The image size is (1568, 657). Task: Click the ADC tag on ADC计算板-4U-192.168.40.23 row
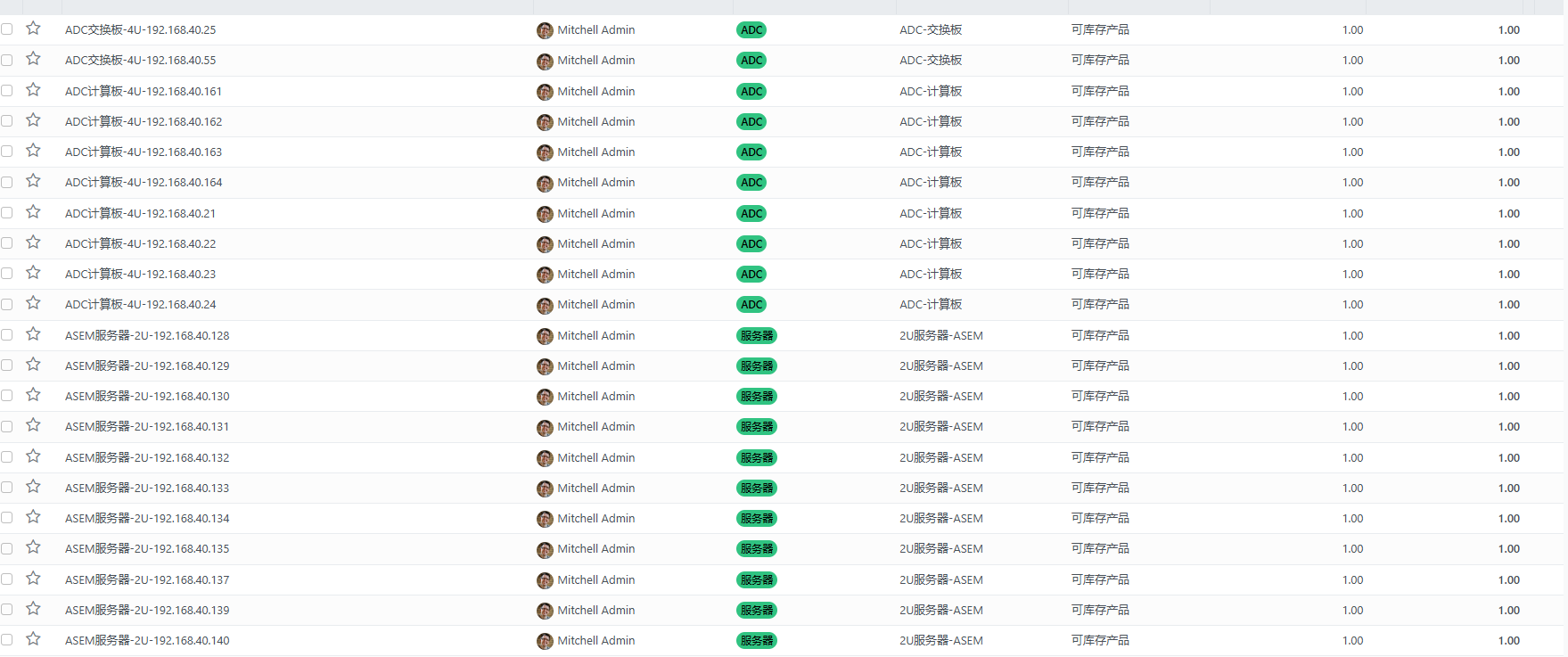tap(751, 275)
